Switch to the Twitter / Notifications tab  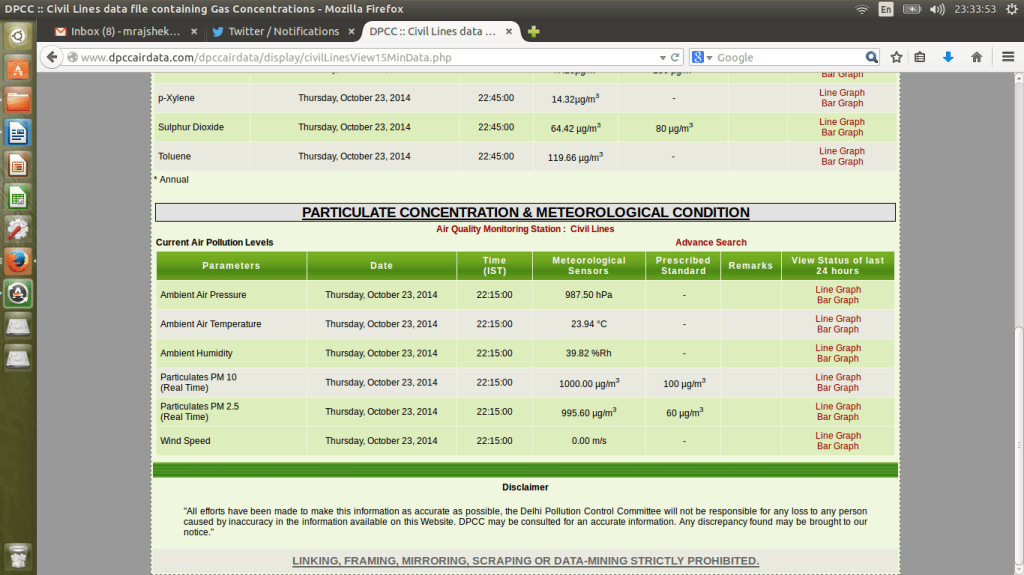click(x=283, y=32)
